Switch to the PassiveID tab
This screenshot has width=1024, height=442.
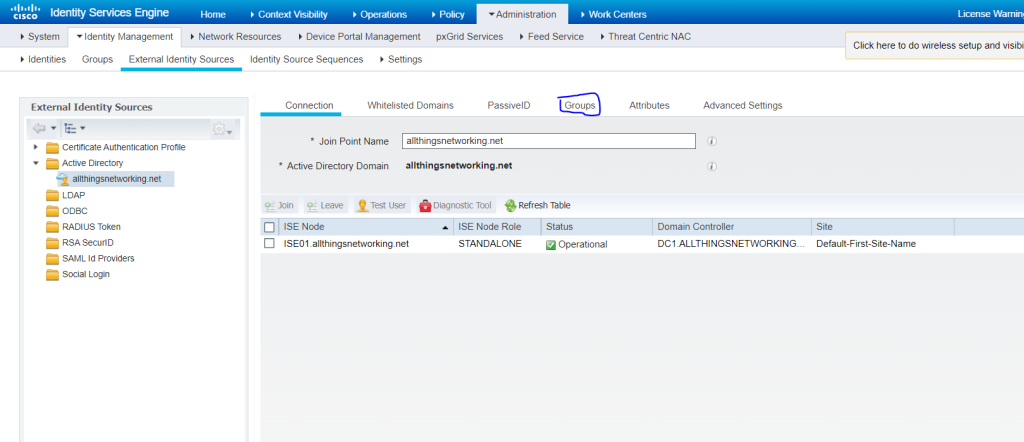[509, 106]
